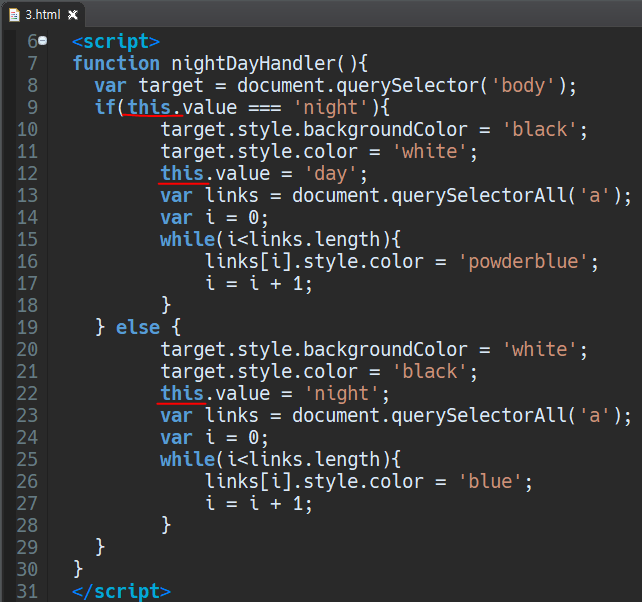Click the 'white' string on line 20
642x602 pixels.
pos(539,350)
